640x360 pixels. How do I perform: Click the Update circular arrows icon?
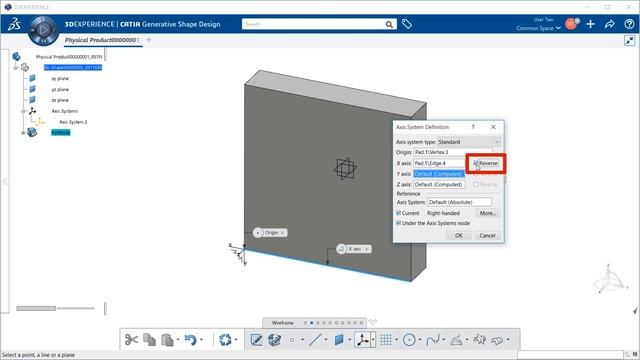tap(225, 340)
